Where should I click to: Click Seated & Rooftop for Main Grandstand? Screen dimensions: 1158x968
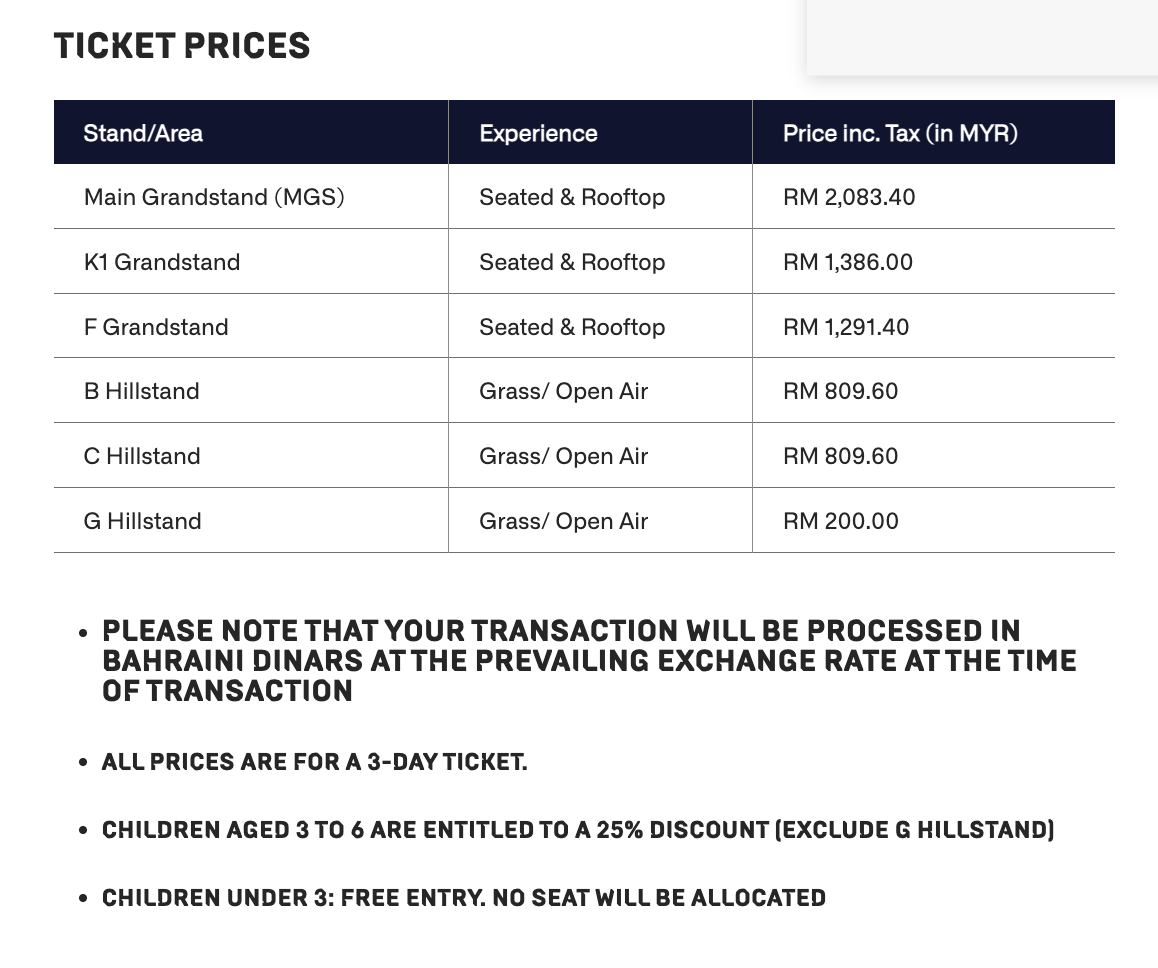click(572, 197)
